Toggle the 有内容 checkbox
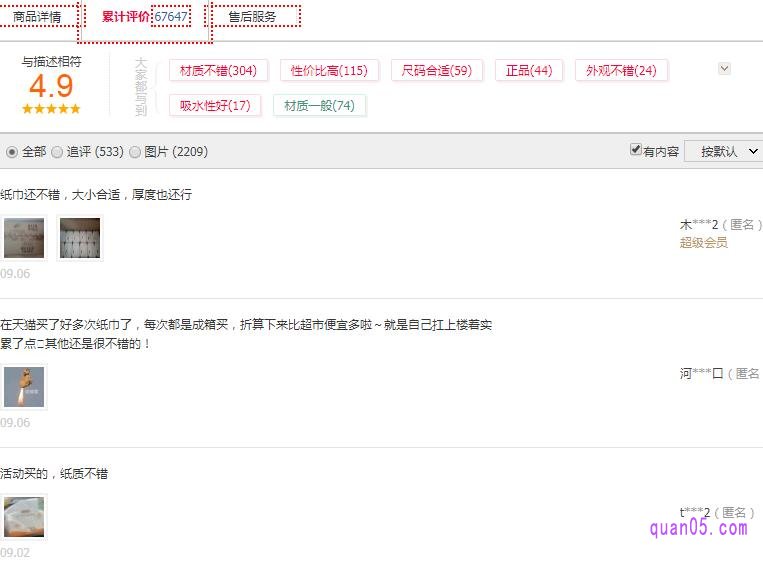 coord(635,150)
